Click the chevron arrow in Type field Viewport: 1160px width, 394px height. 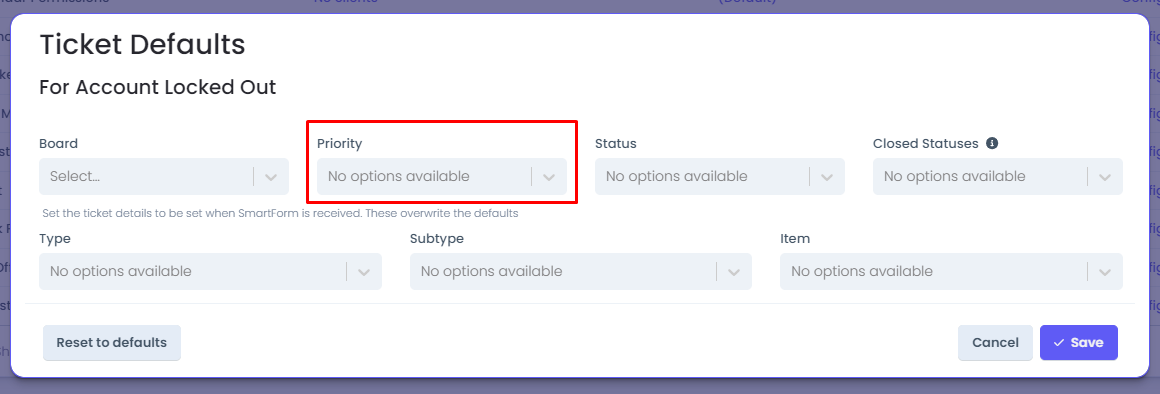coord(364,271)
